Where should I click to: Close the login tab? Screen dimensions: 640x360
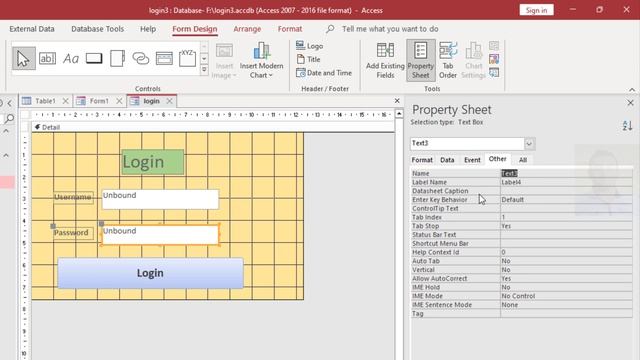coord(170,101)
